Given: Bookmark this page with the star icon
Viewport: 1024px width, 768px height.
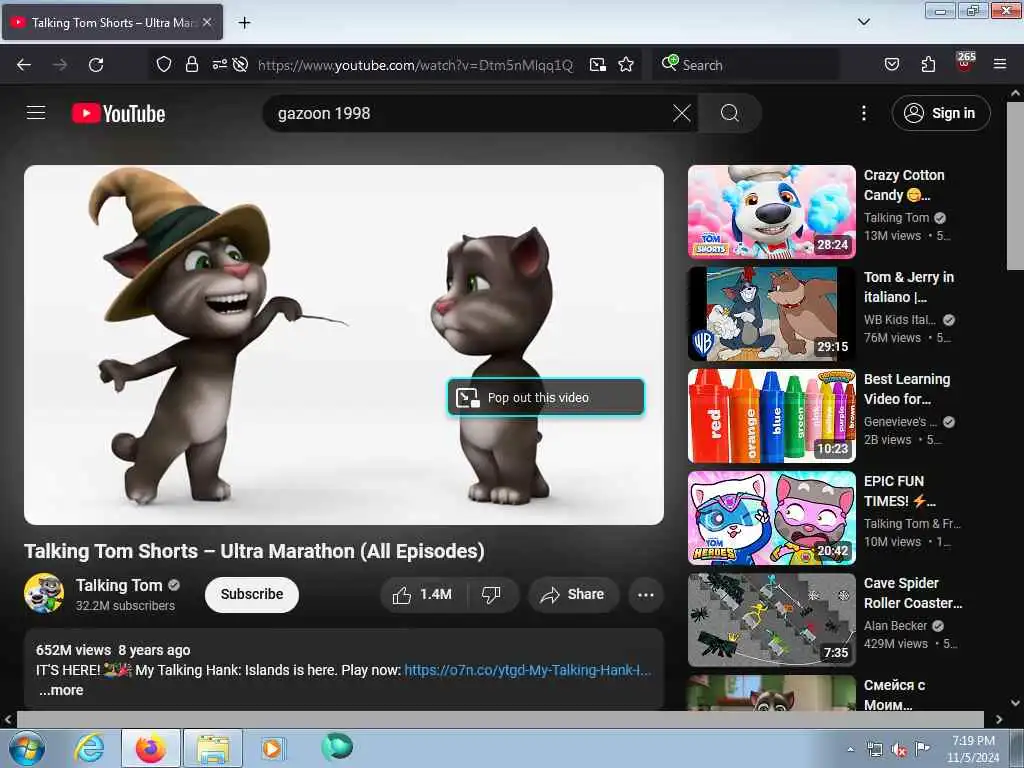Looking at the screenshot, I should click(626, 65).
